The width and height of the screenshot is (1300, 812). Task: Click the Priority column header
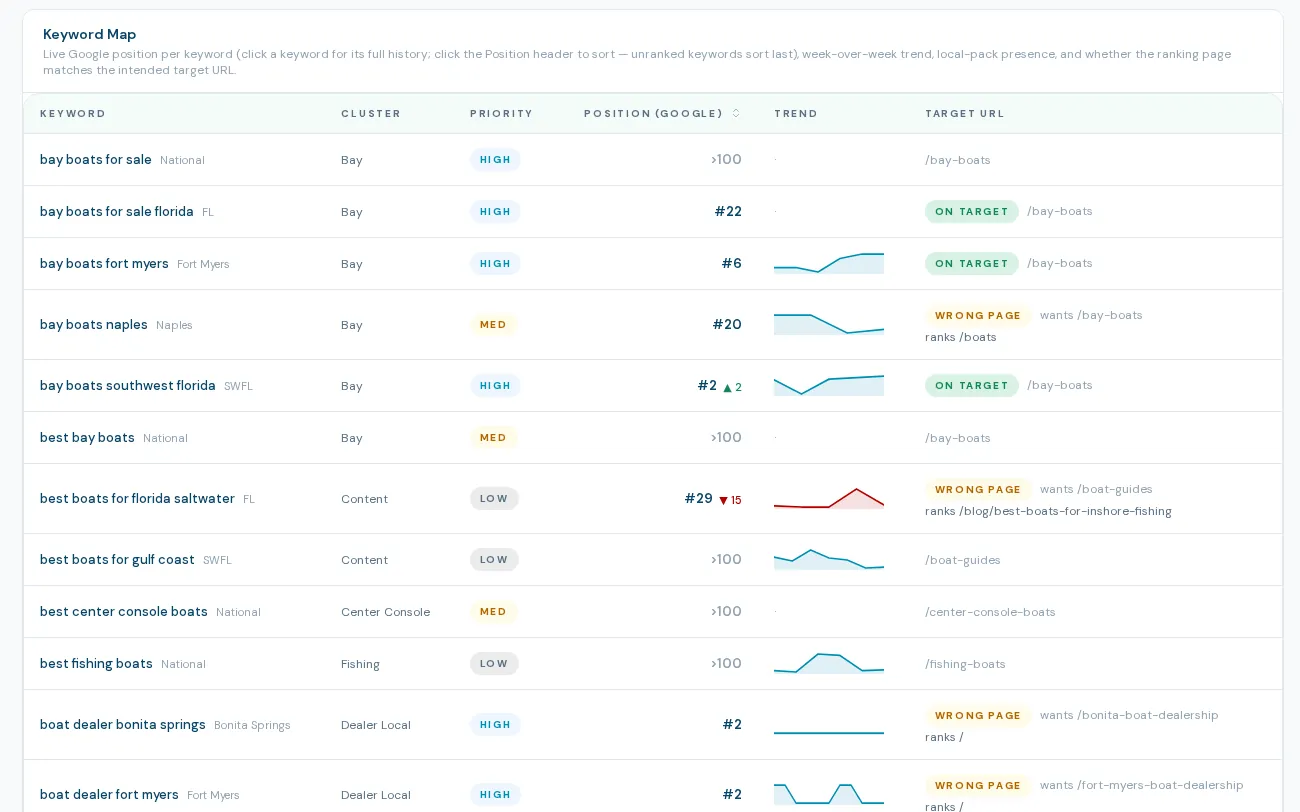point(501,113)
